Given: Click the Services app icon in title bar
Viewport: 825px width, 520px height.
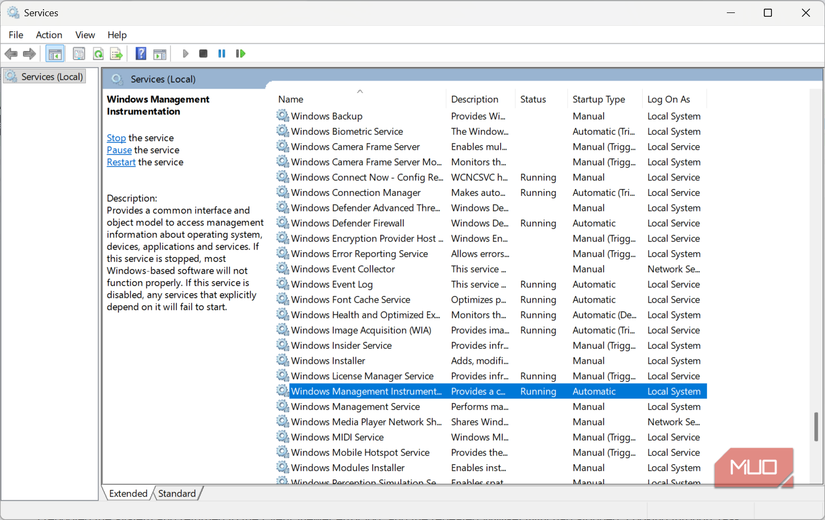Looking at the screenshot, I should tap(13, 12).
